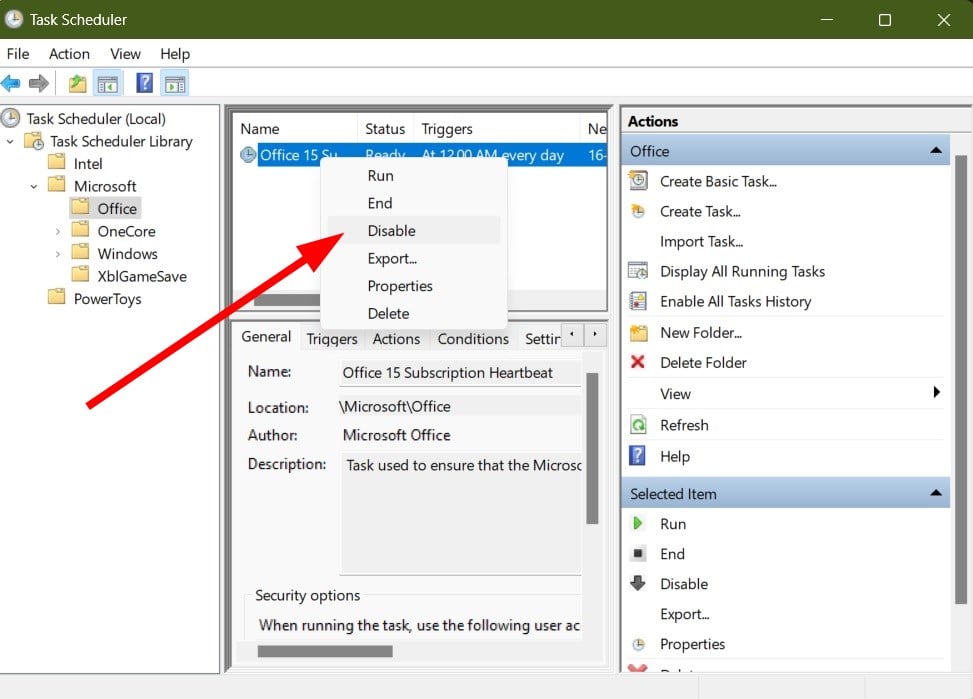Screen dimensions: 973x699
Task: Click the Description text box
Action: click(x=461, y=513)
